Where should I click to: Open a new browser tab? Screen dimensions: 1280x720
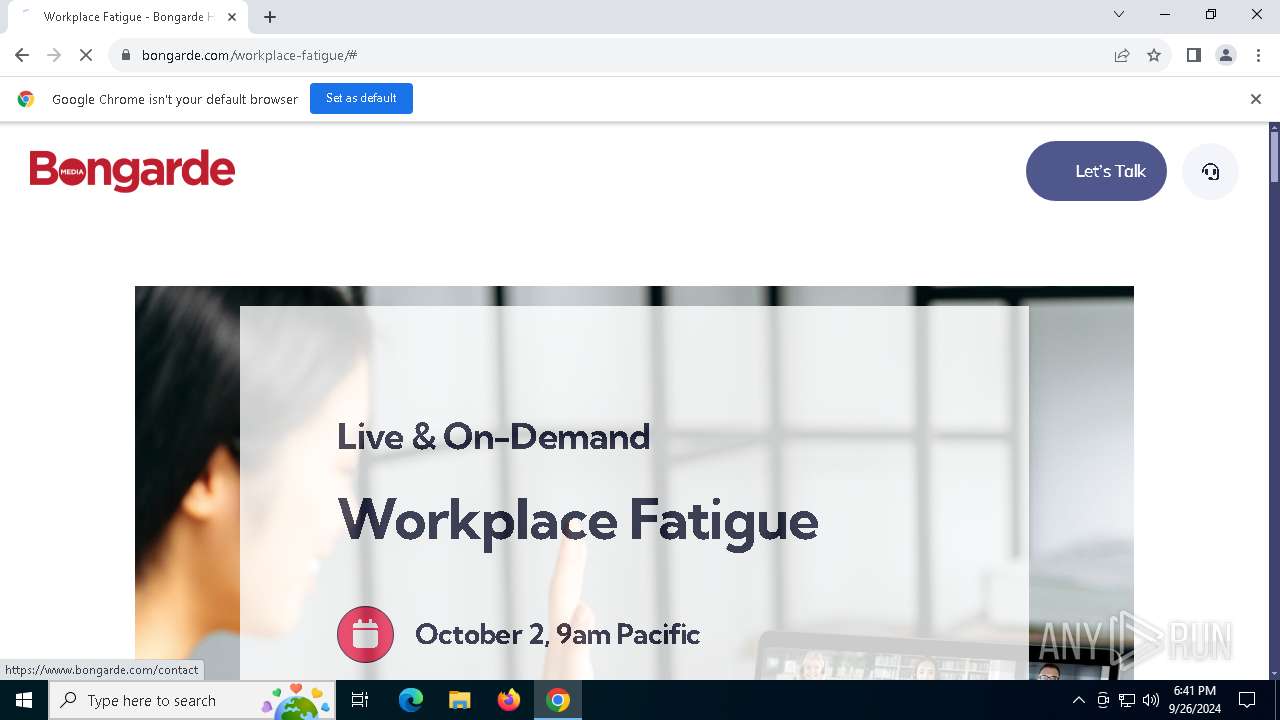click(270, 17)
